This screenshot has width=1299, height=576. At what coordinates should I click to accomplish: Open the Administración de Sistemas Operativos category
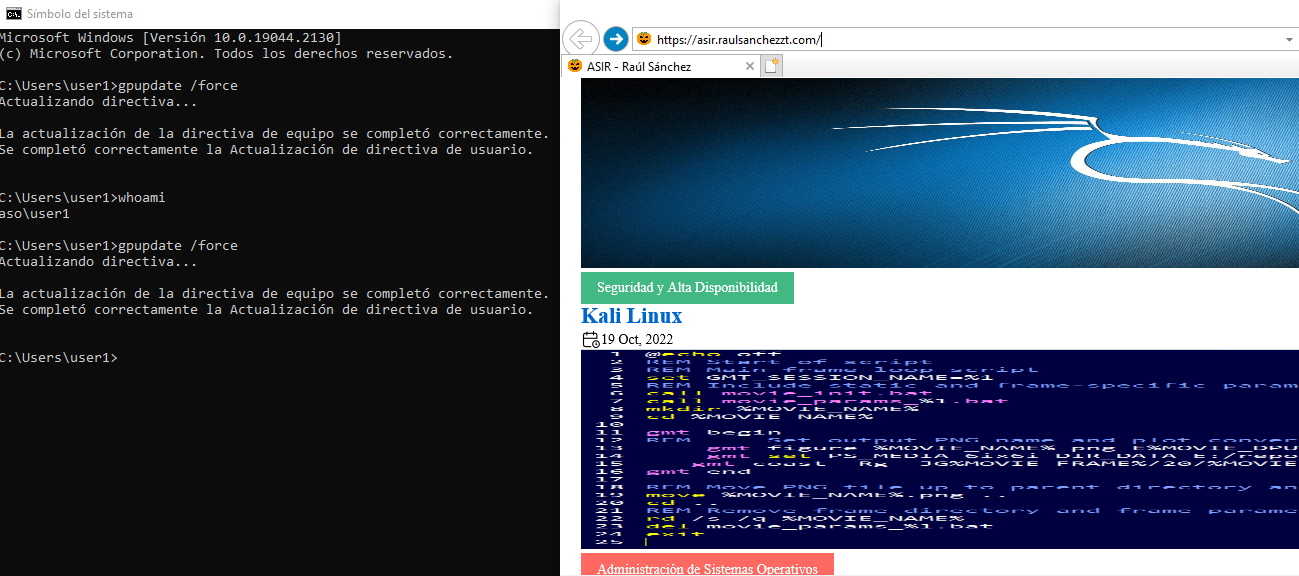[x=707, y=568]
